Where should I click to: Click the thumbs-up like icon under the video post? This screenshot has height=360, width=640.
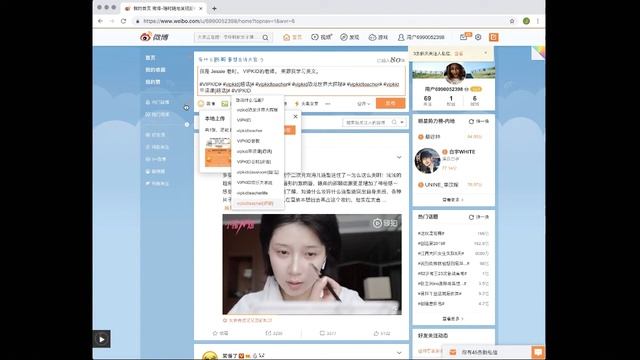(x=376, y=333)
